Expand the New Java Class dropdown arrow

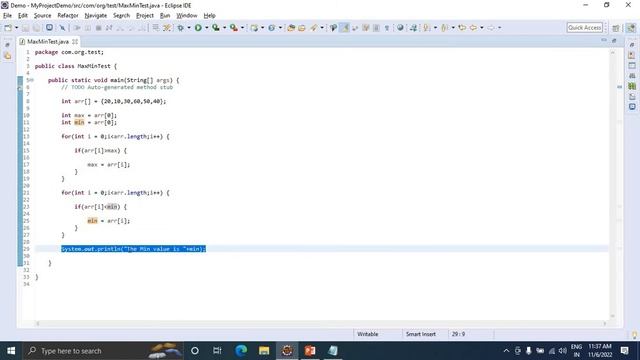click(280, 28)
